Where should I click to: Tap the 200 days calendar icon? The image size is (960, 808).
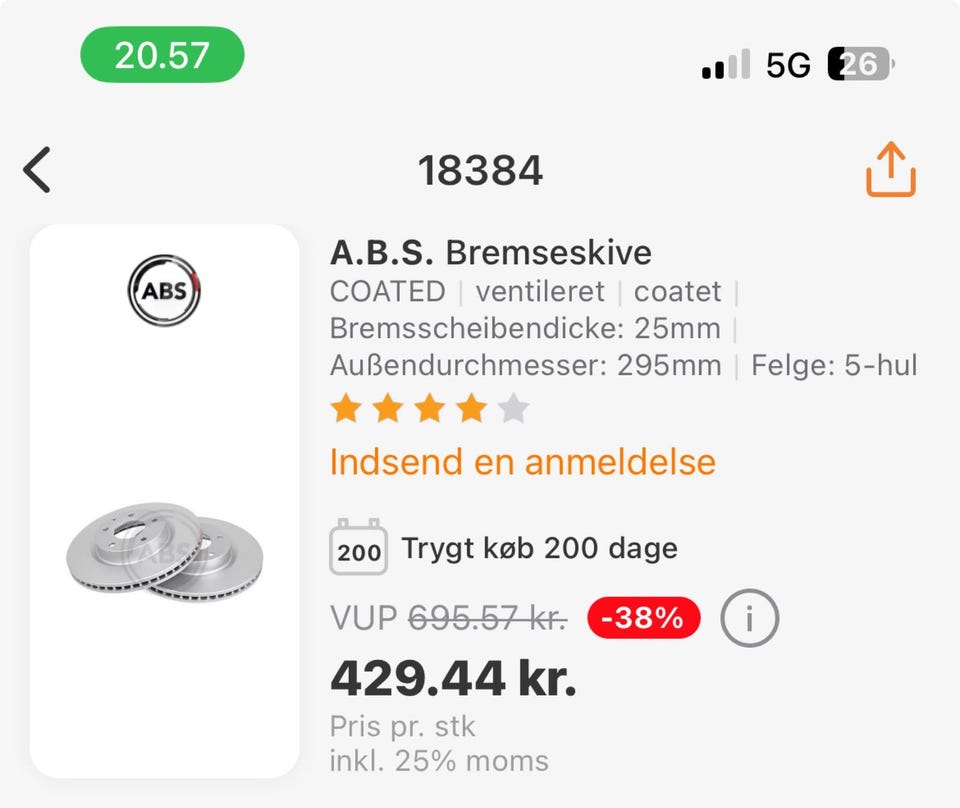click(x=358, y=547)
